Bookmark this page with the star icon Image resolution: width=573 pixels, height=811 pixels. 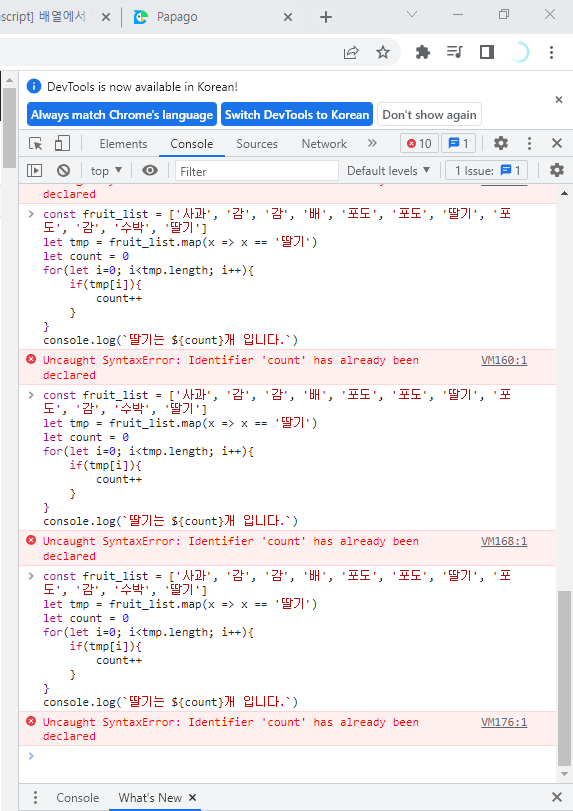click(x=383, y=52)
